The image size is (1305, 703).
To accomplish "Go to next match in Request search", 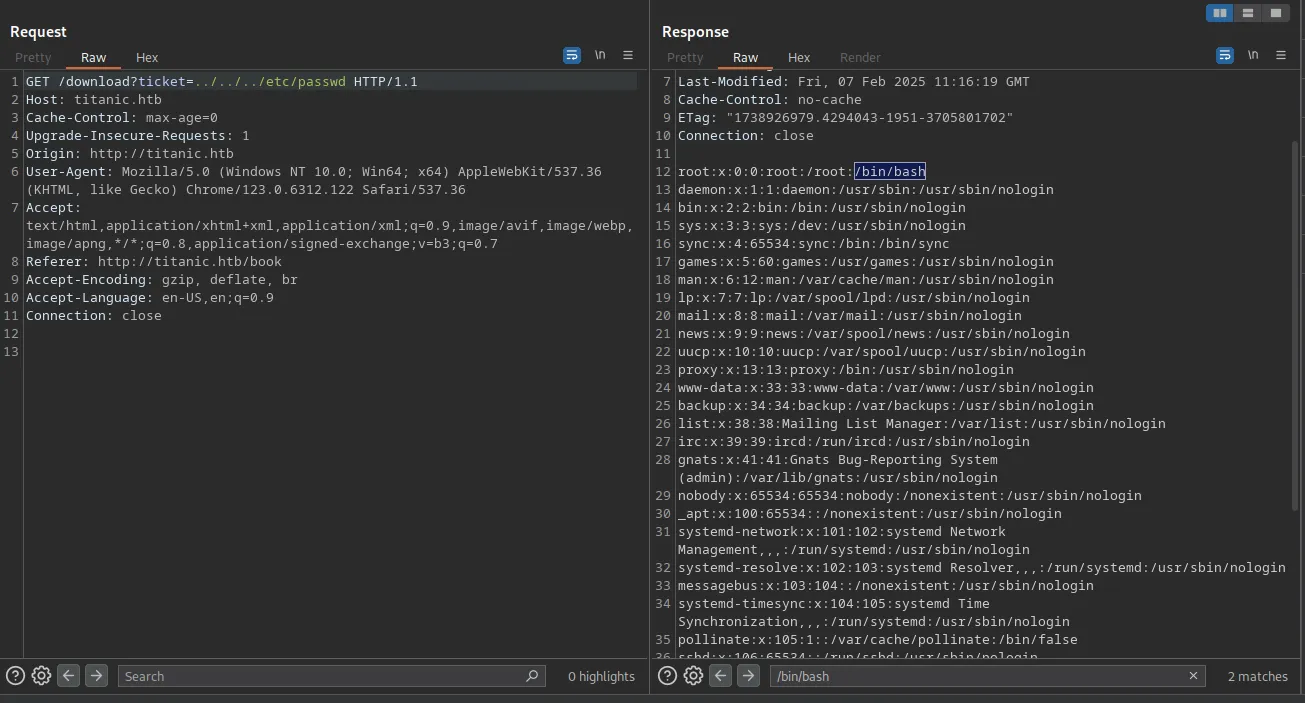I will point(96,676).
